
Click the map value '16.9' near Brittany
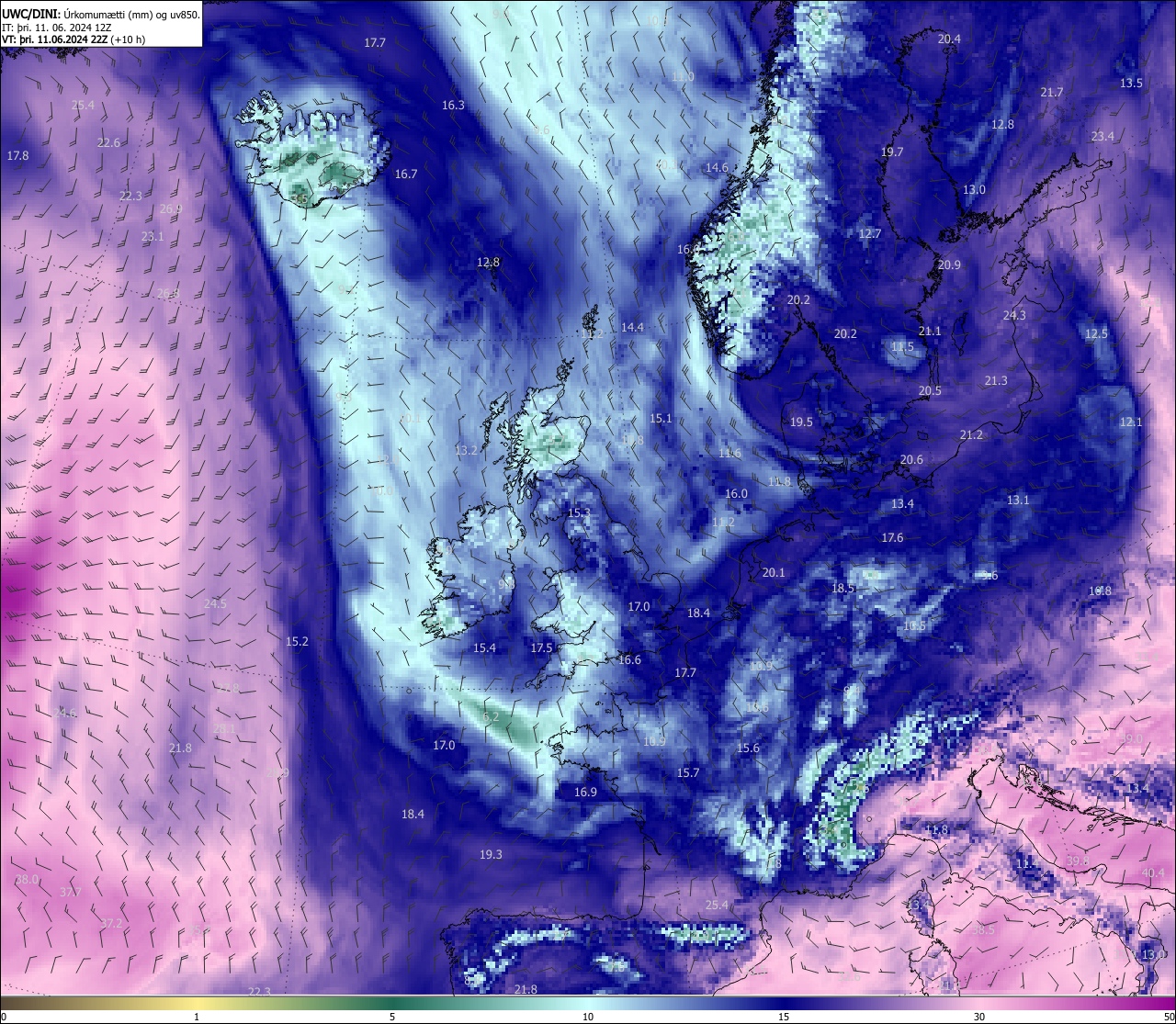585,793
